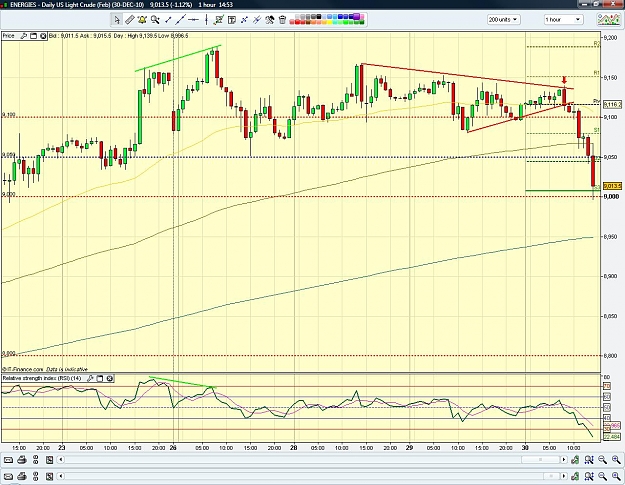The width and height of the screenshot is (625, 485).
Task: Click left scroll arrow of lowest horizontal scrollbar
Action: 61,476
